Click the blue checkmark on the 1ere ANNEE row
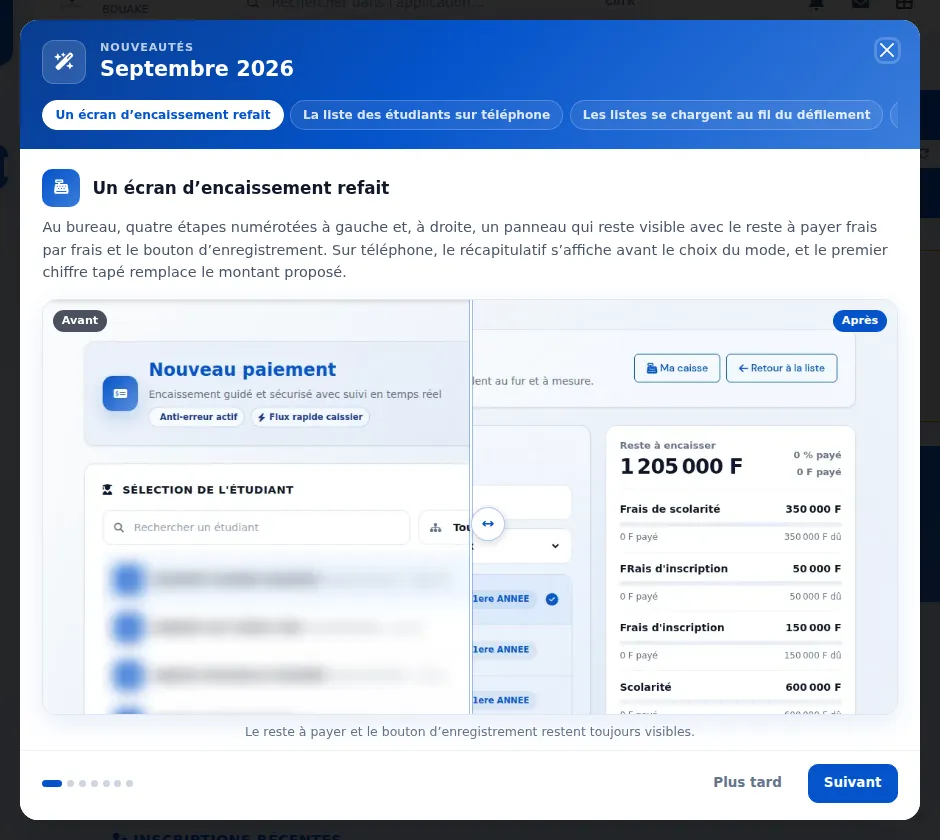The height and width of the screenshot is (840, 940). tap(552, 599)
